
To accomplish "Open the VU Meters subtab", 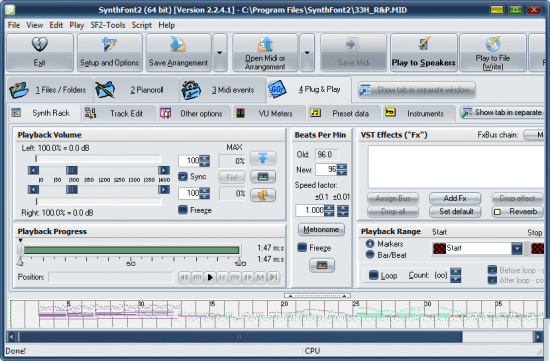I will coord(269,113).
